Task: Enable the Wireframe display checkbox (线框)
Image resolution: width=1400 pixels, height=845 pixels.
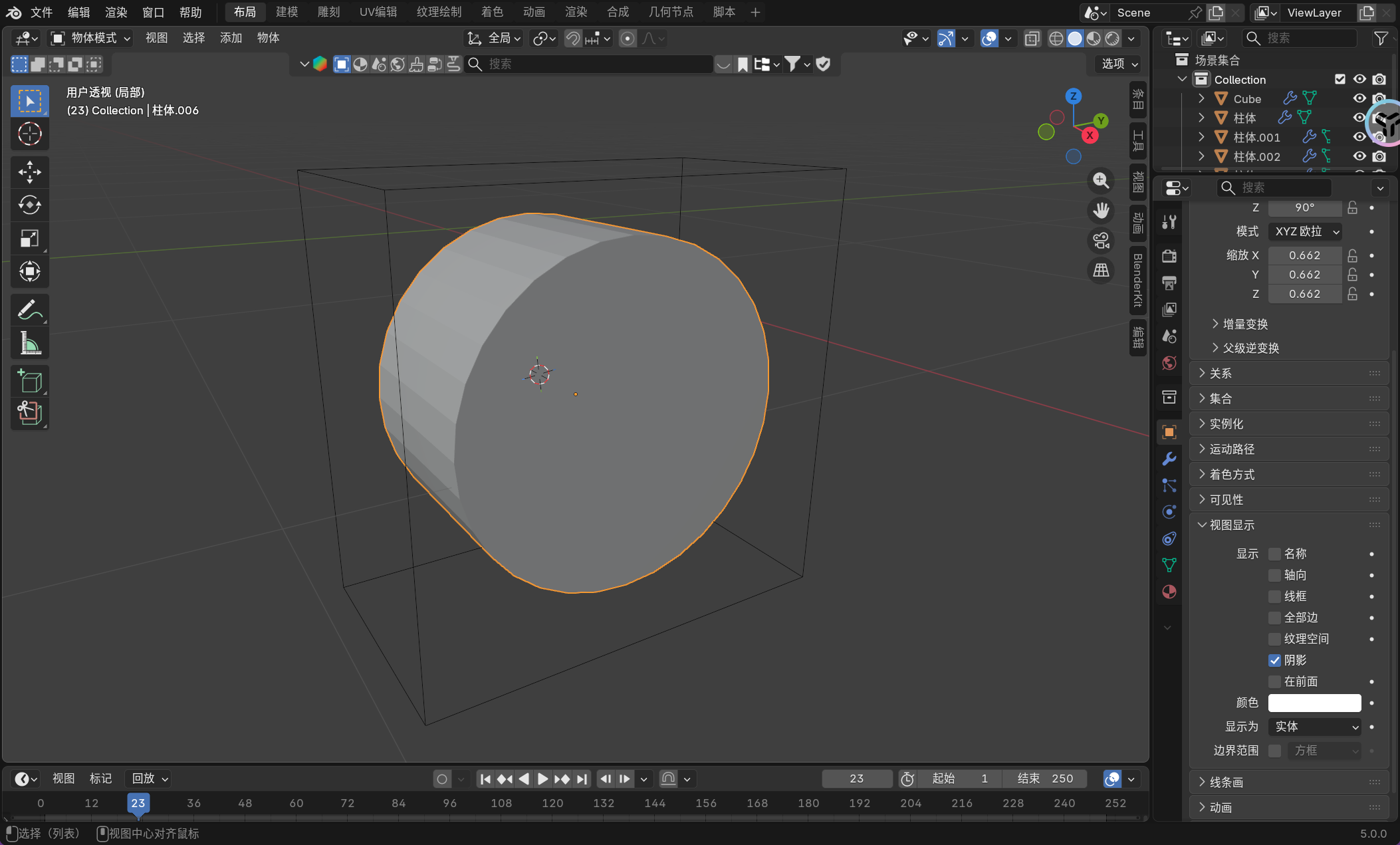Action: pos(1274,596)
